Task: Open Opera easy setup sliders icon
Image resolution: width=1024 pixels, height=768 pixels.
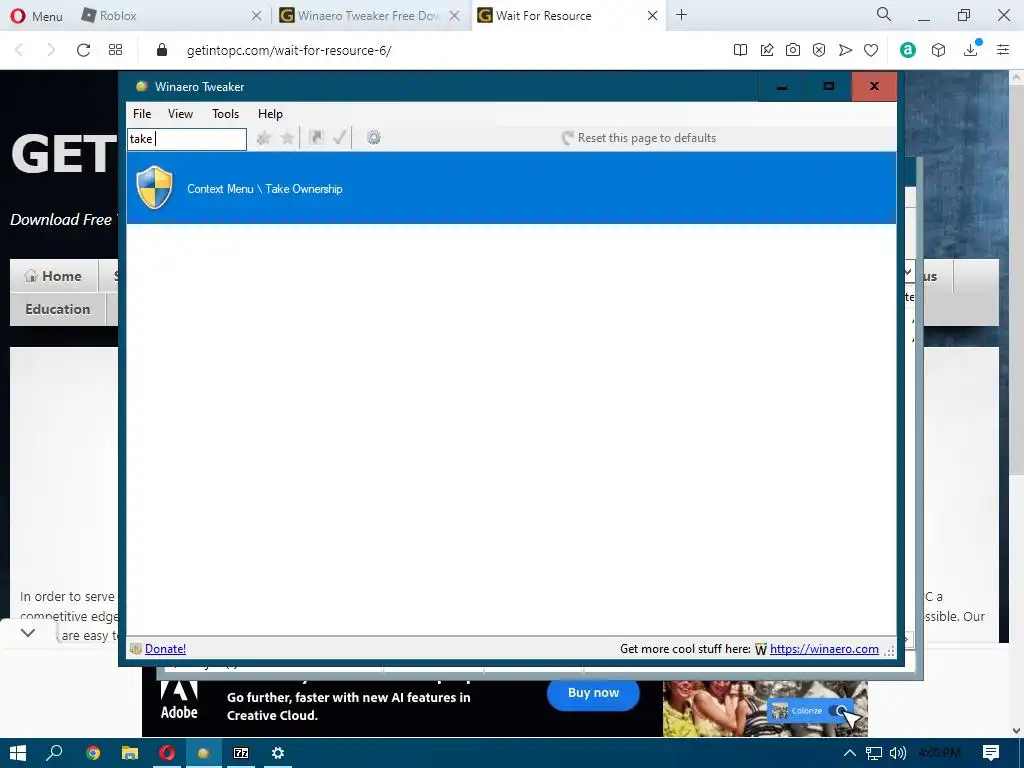Action: point(1003,50)
